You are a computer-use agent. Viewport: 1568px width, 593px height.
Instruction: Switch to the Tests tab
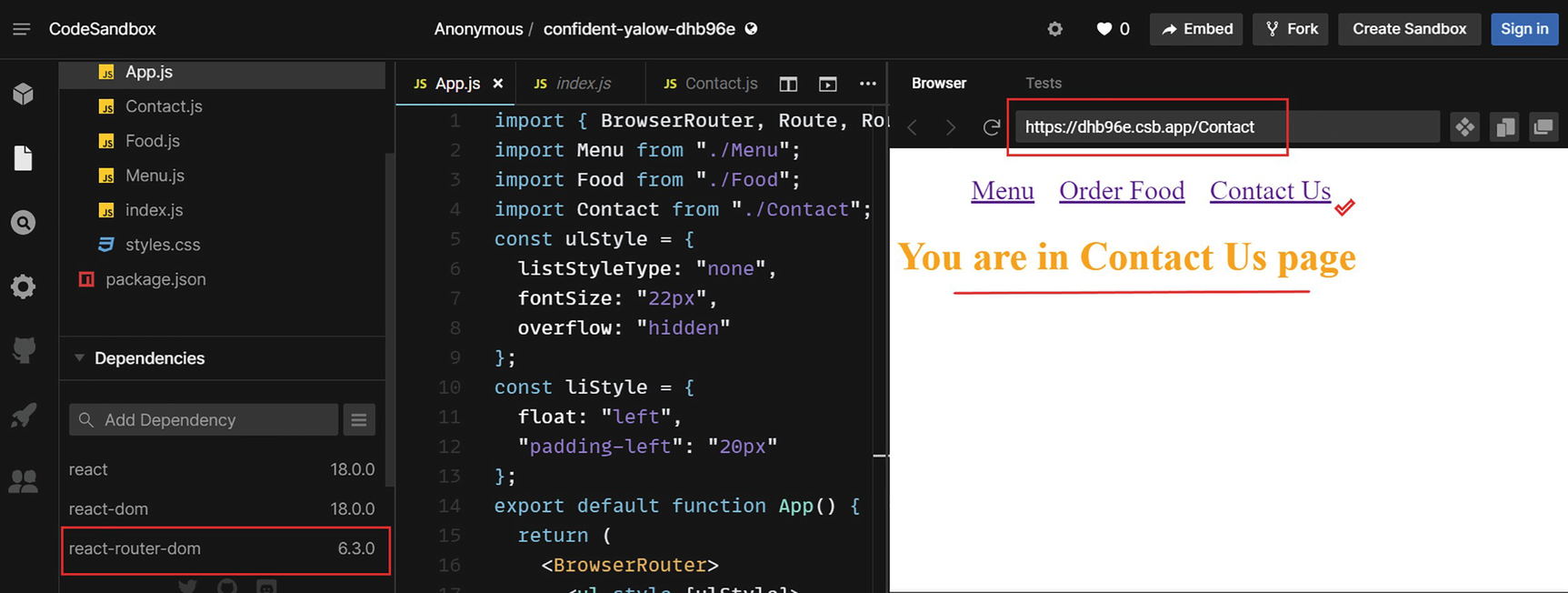pos(1043,84)
